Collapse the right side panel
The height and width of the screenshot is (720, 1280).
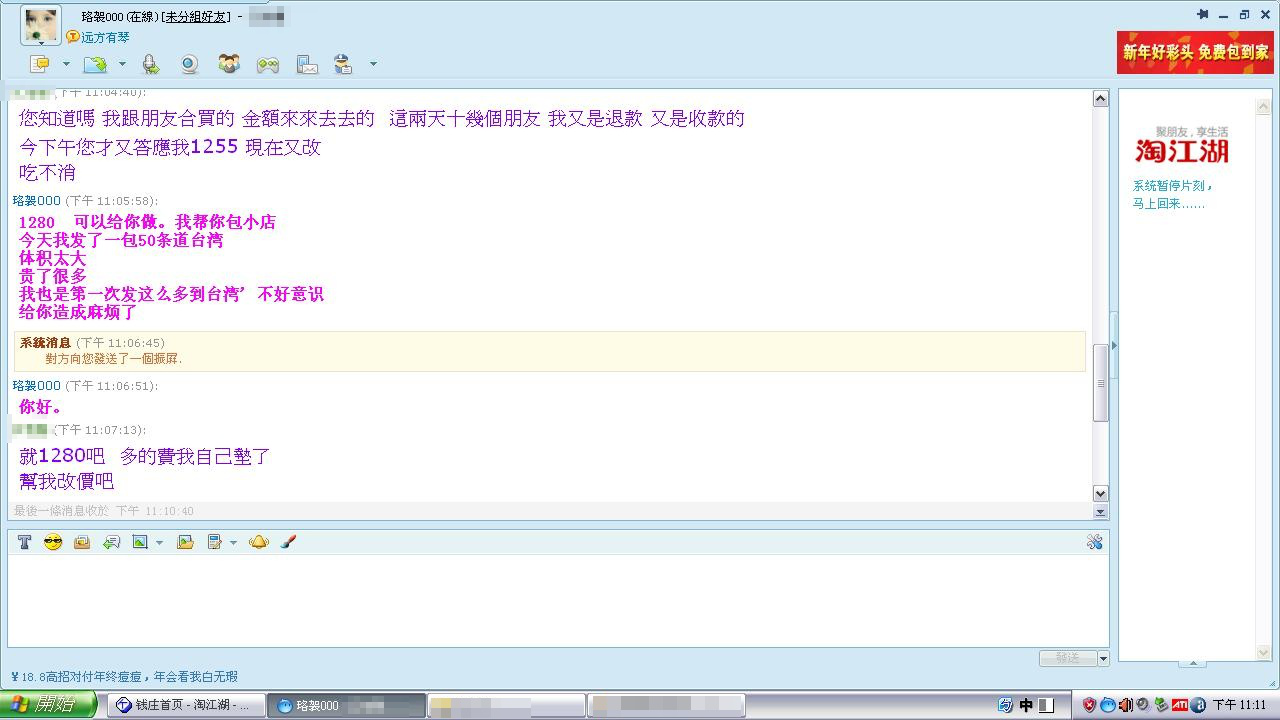click(x=1113, y=346)
